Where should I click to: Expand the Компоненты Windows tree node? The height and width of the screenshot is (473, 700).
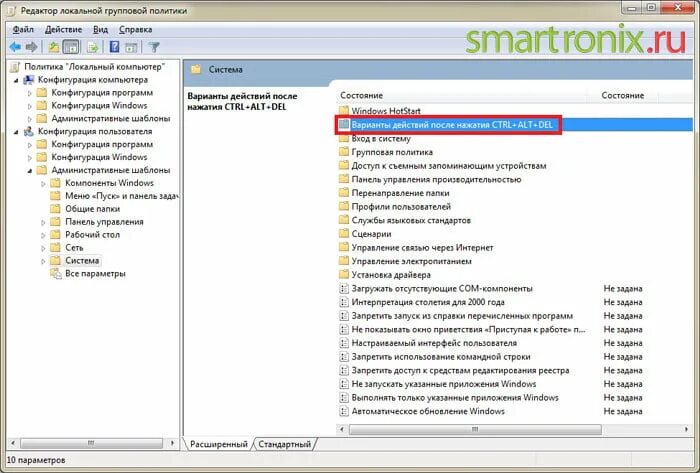point(43,183)
